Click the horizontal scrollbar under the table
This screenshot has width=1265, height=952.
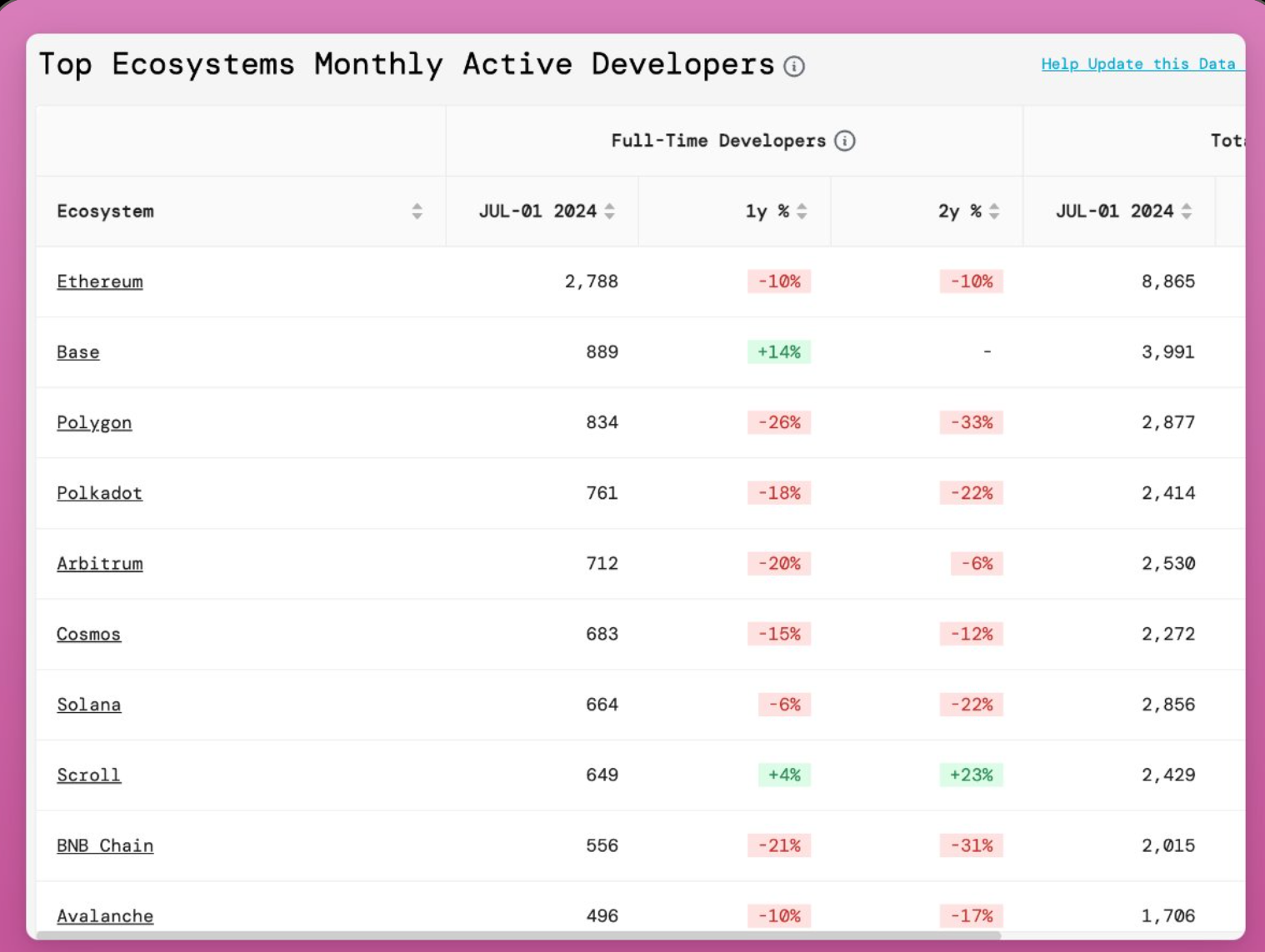[x=518, y=935]
